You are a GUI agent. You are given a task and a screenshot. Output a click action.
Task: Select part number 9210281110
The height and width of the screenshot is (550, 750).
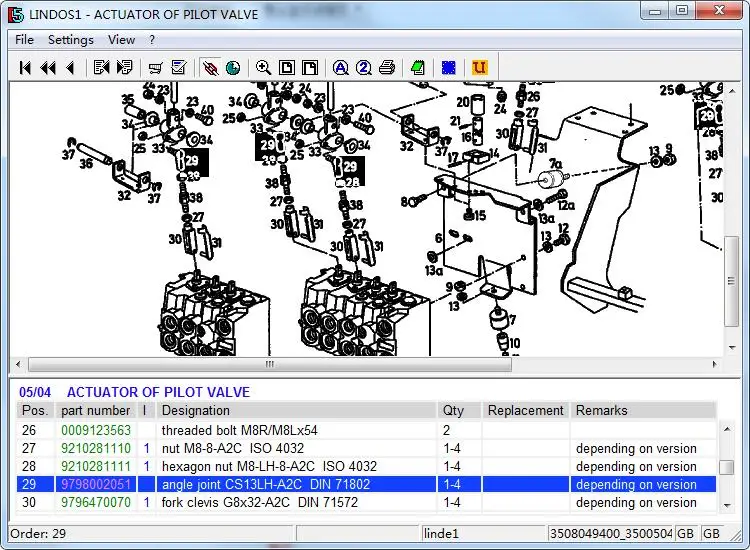tap(96, 448)
